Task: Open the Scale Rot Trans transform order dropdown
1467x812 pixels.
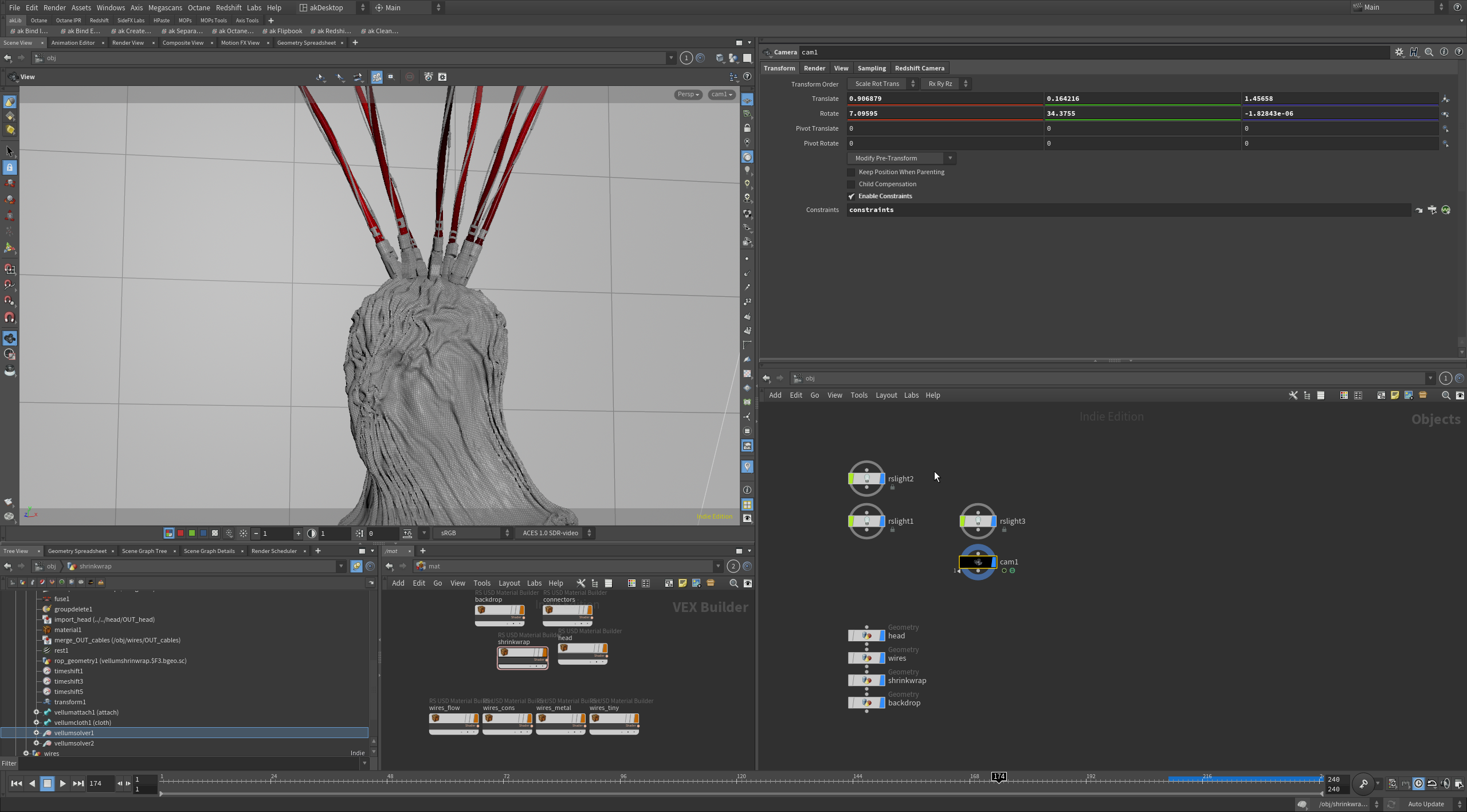Action: coord(882,84)
